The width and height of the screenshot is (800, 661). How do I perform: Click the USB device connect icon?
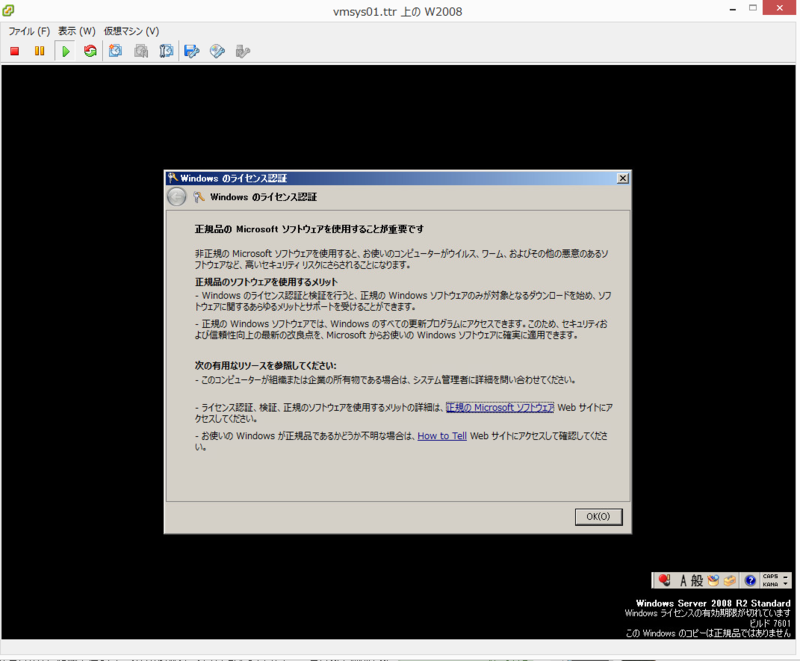tap(243, 51)
